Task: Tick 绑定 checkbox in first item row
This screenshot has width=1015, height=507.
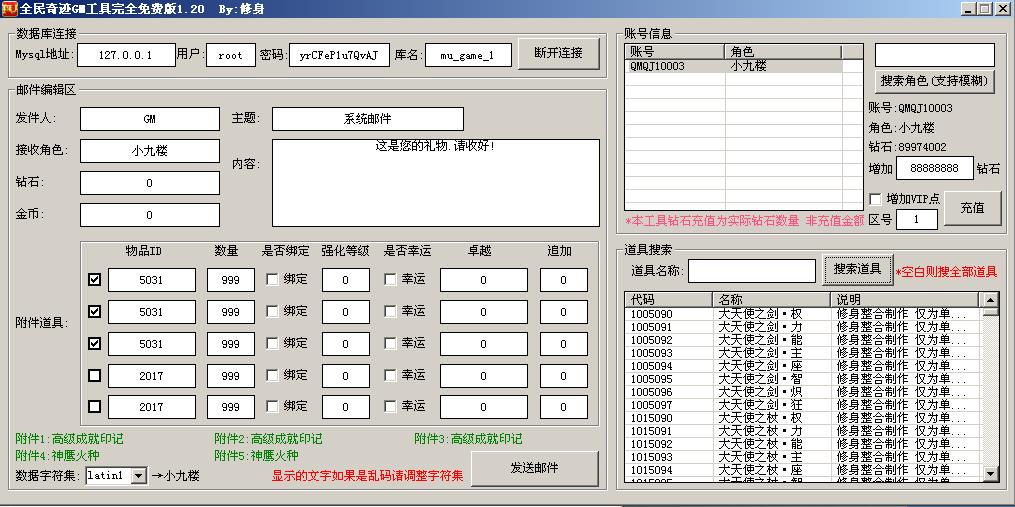Action: [x=272, y=280]
